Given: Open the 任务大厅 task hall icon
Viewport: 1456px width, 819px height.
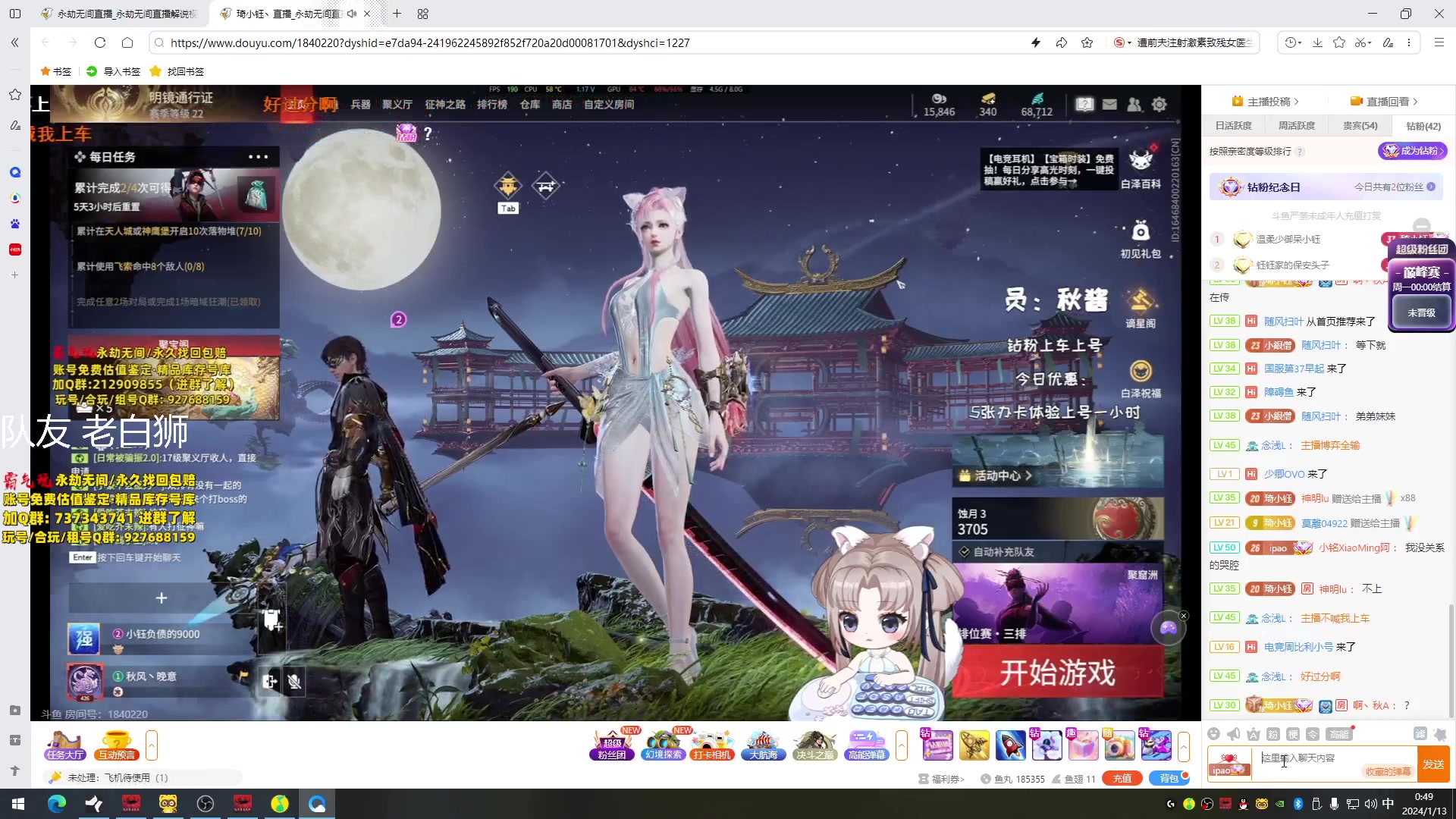Looking at the screenshot, I should pos(64,745).
